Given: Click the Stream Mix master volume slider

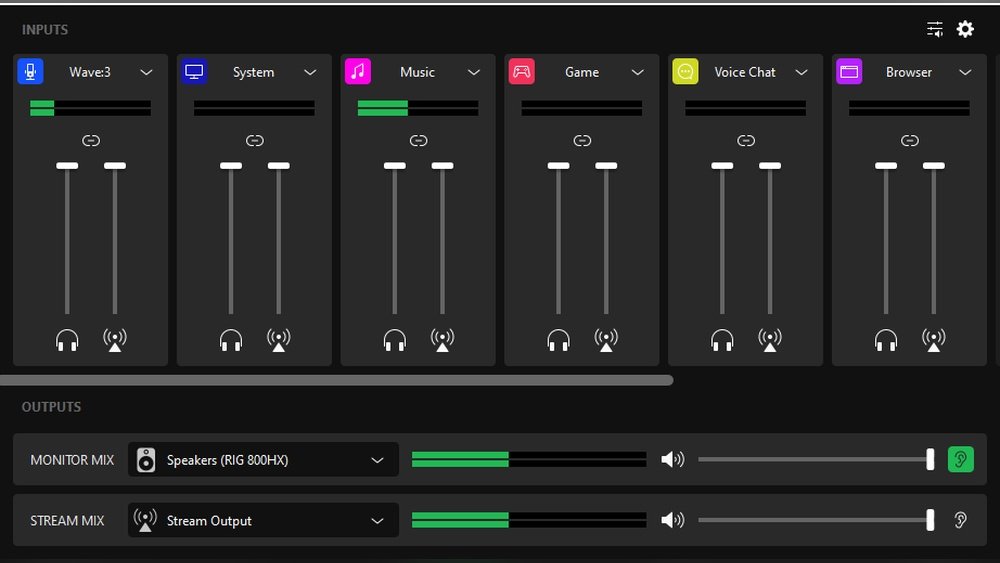Looking at the screenshot, I should [x=816, y=520].
